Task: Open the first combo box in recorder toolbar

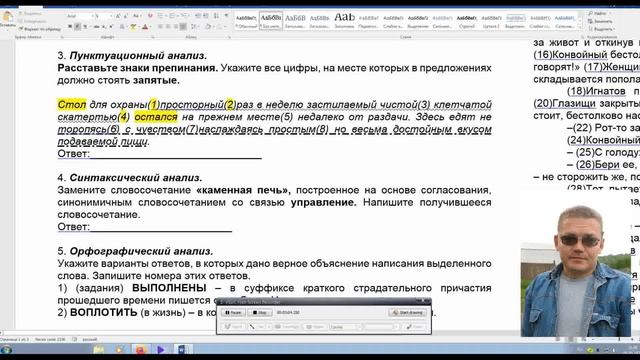Action: coord(346,327)
